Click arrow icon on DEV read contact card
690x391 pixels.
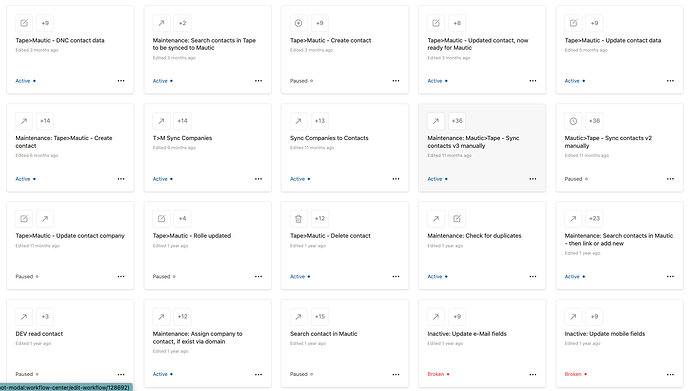[24, 316]
